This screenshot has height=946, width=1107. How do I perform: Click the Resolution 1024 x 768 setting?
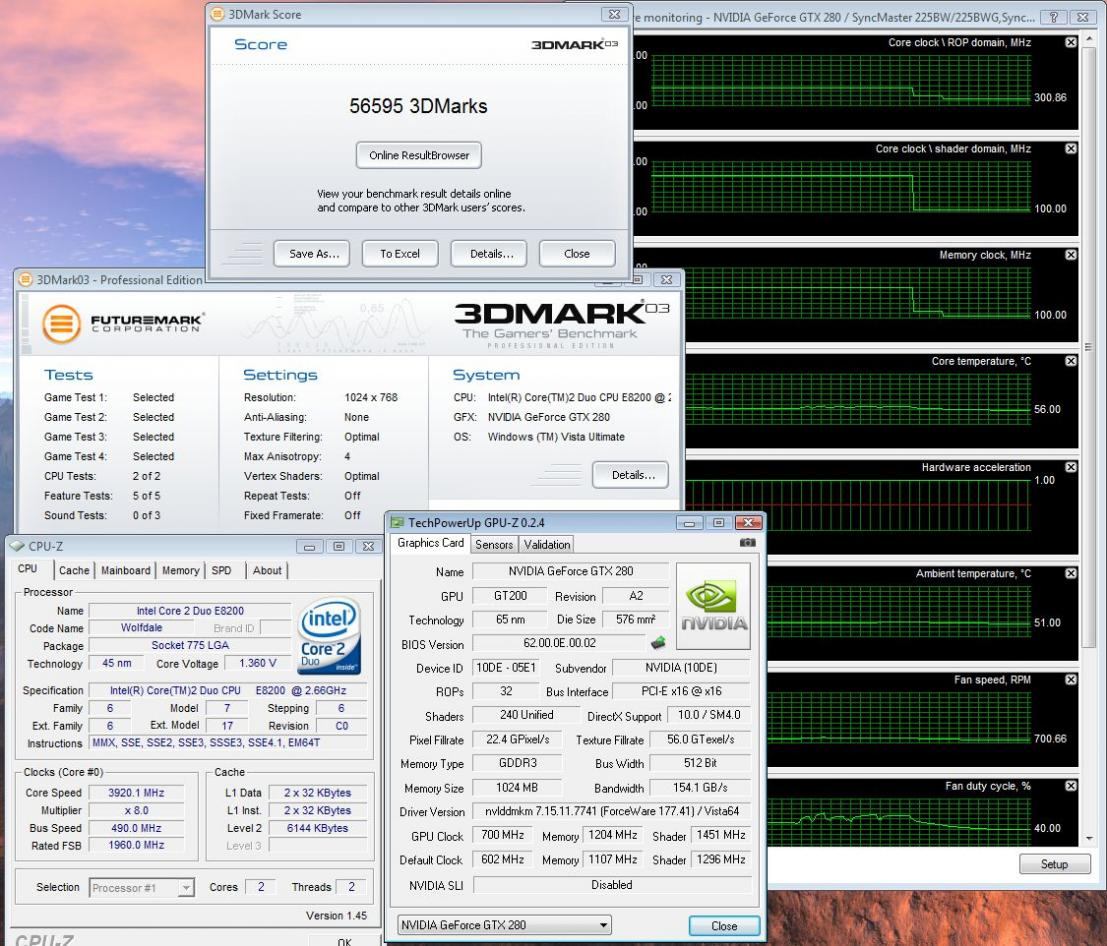371,397
